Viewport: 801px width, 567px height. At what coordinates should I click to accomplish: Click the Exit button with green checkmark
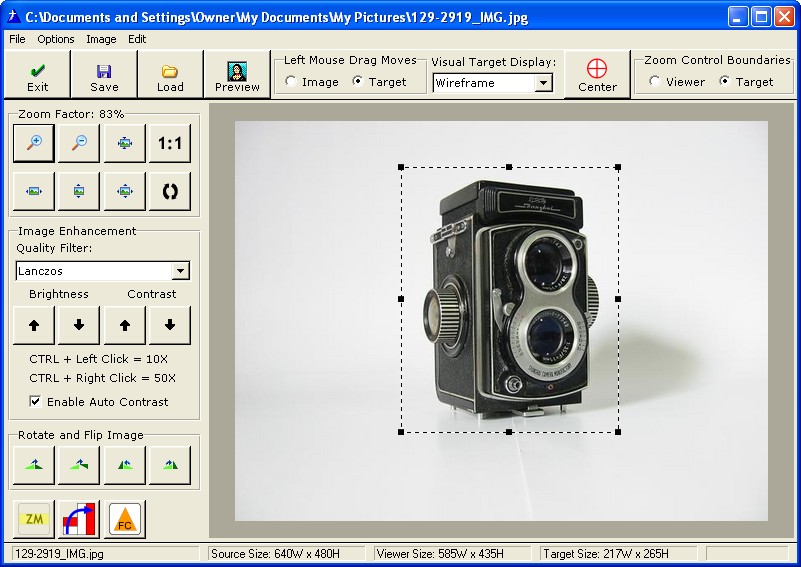[x=37, y=74]
